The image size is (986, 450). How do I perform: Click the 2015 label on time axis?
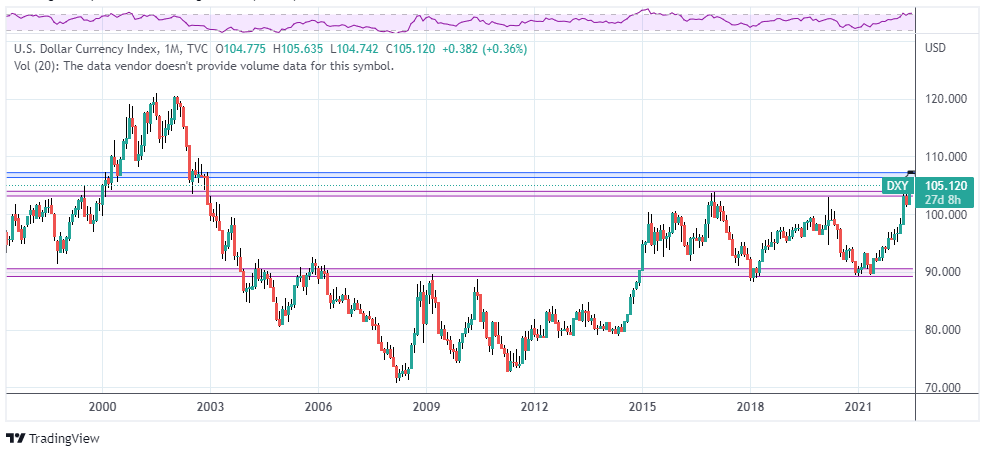pyautogui.click(x=642, y=407)
